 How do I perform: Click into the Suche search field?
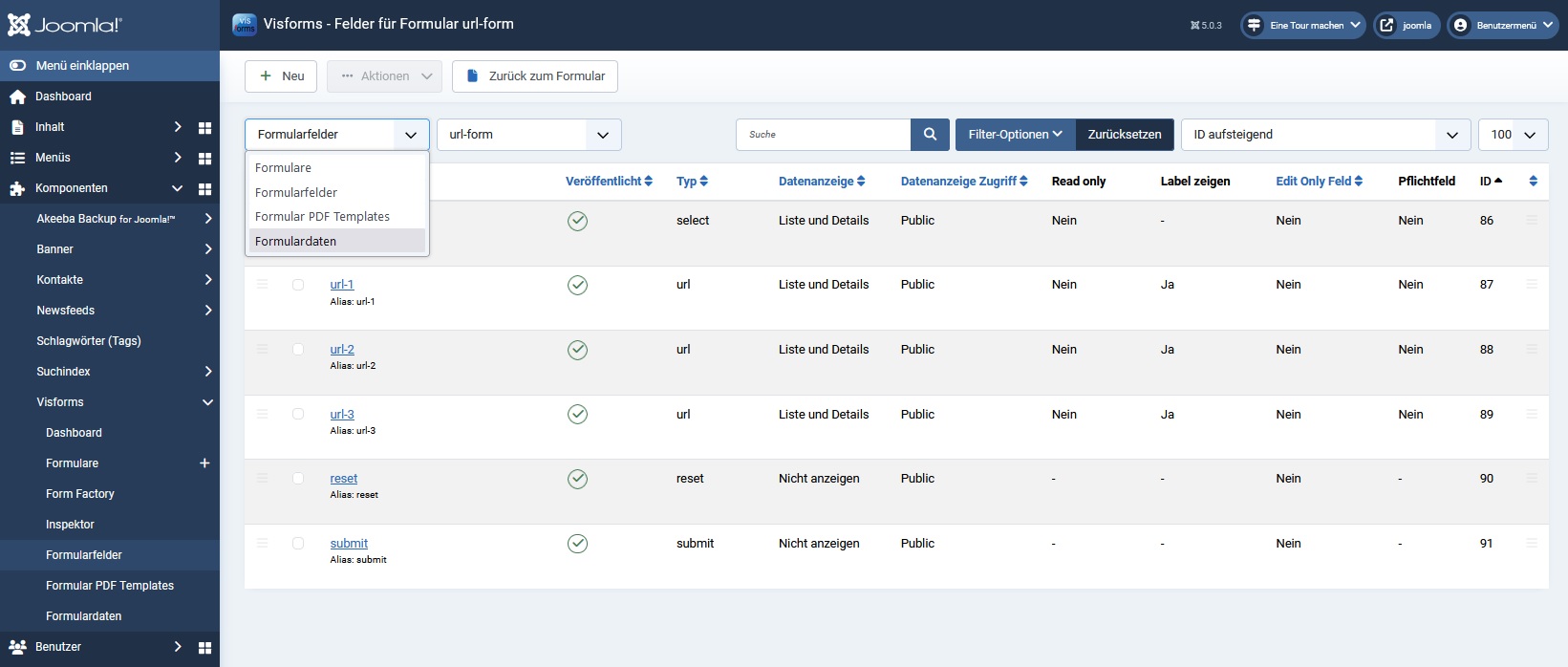click(823, 135)
